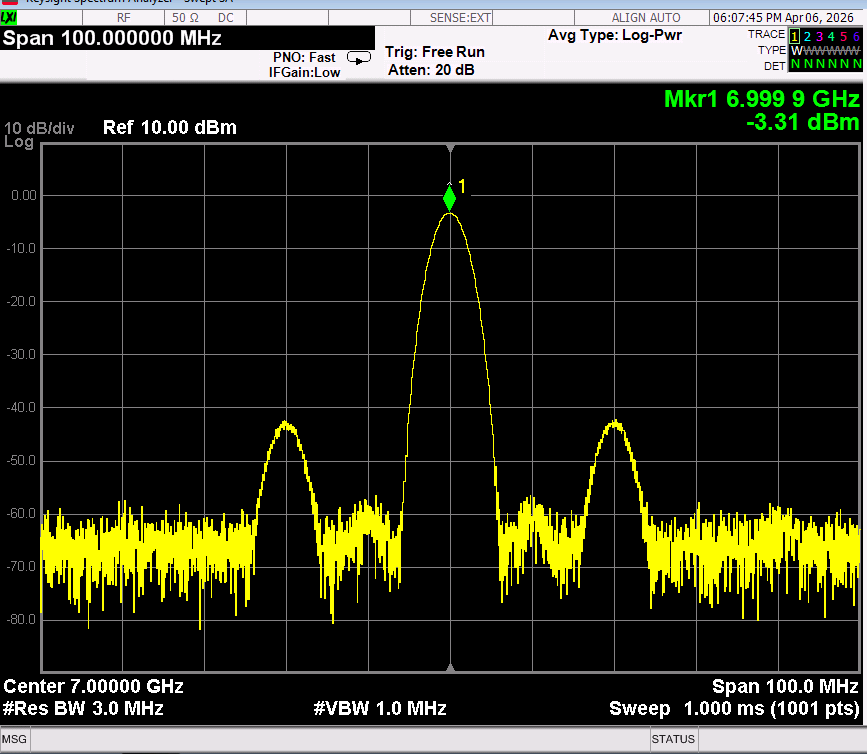This screenshot has height=754, width=867.
Task: Select marker 1 diamond on the peak
Action: click(450, 198)
